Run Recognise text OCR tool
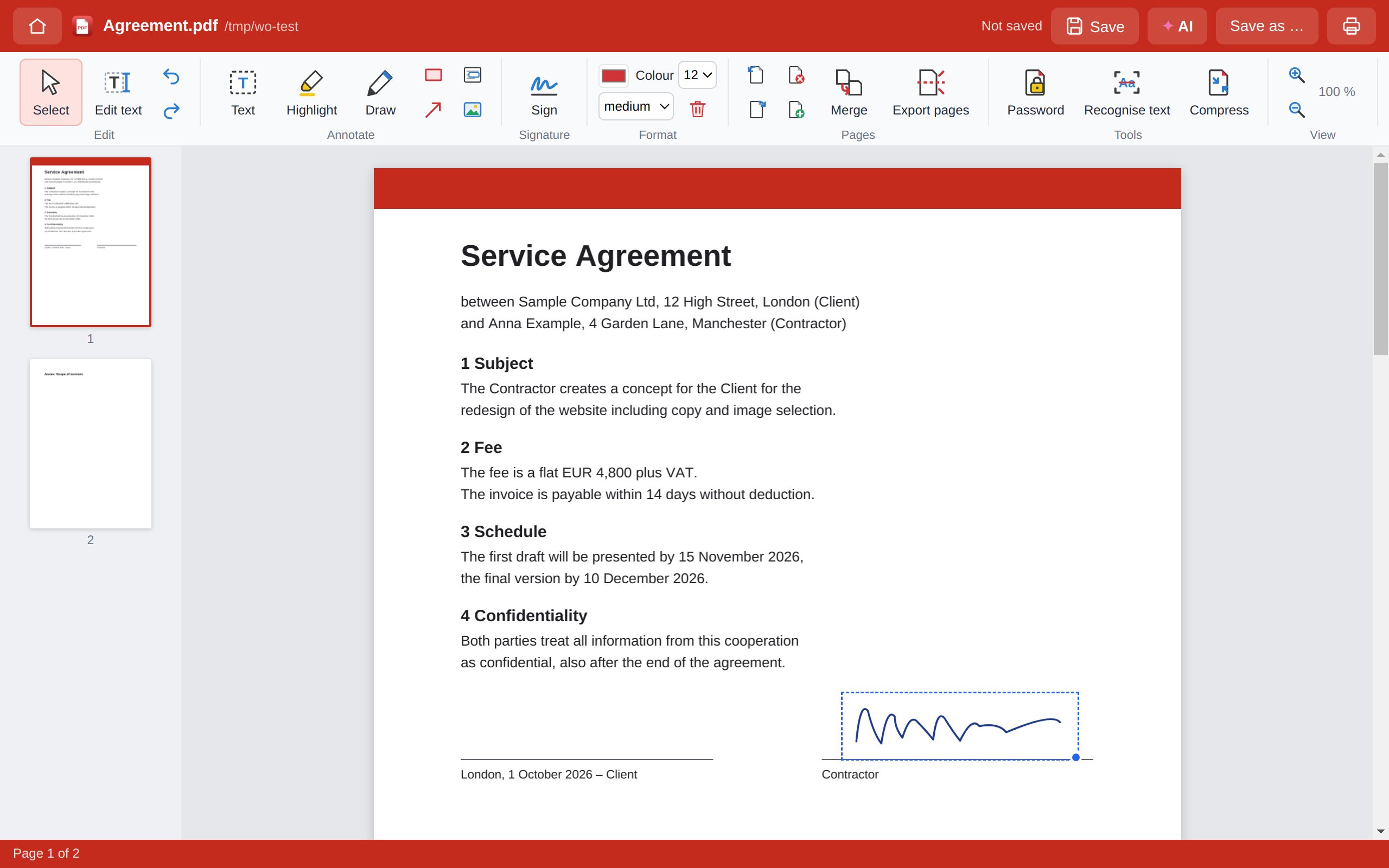 point(1127,92)
